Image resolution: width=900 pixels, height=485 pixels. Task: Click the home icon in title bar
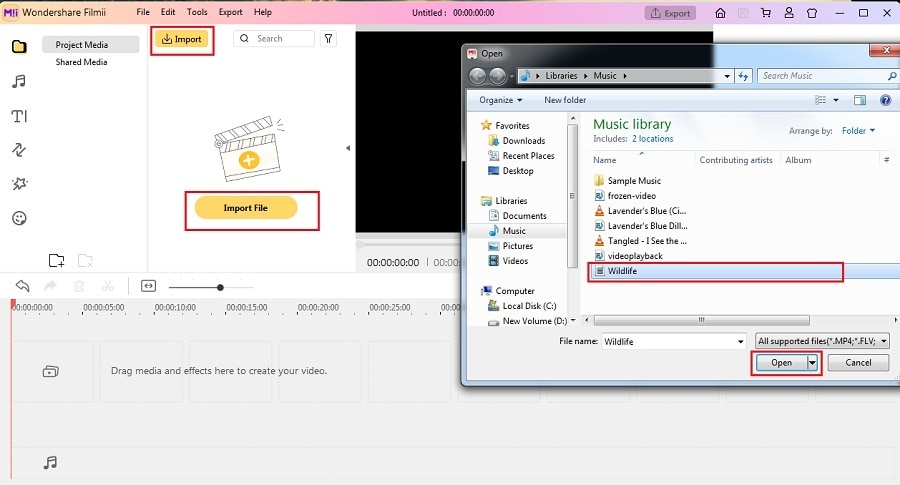(x=720, y=13)
